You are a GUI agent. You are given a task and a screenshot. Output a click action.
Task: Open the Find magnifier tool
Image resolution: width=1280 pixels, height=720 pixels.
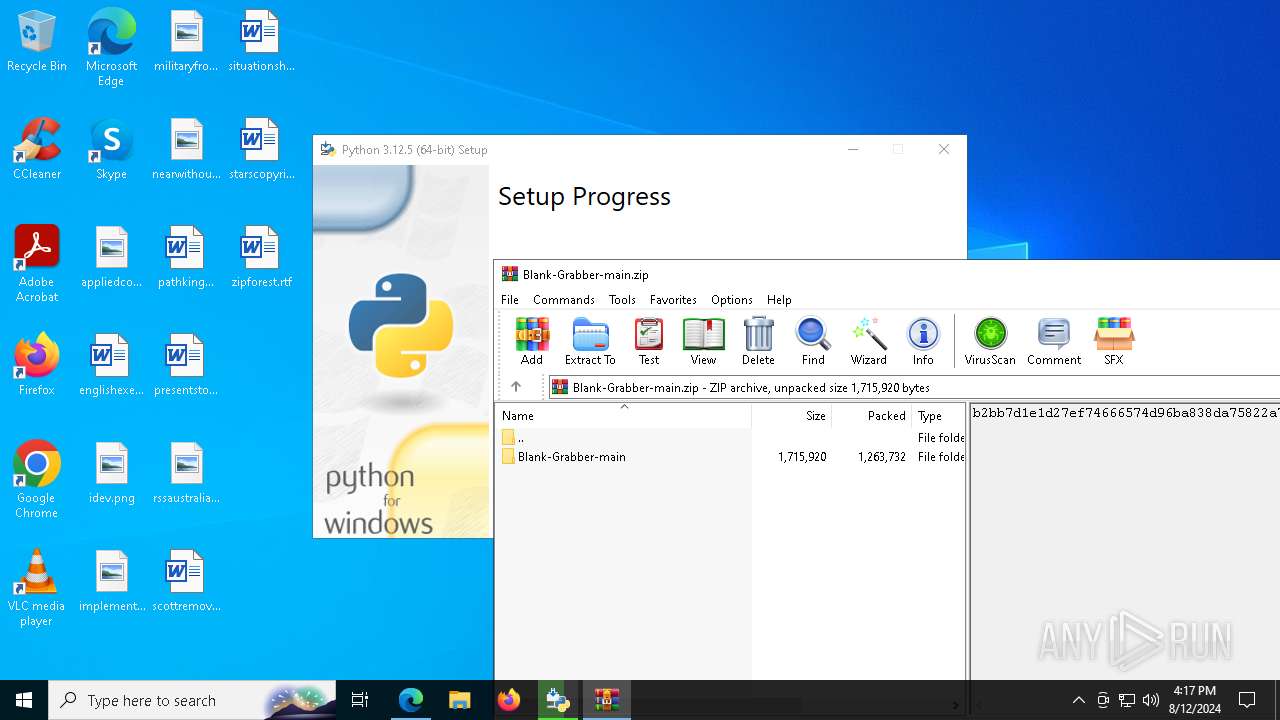click(813, 342)
